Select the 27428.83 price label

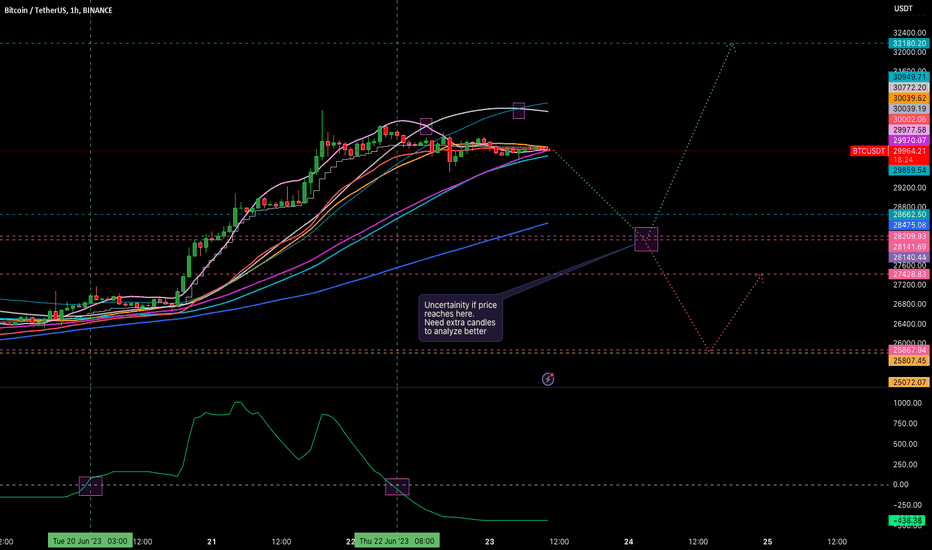point(909,274)
